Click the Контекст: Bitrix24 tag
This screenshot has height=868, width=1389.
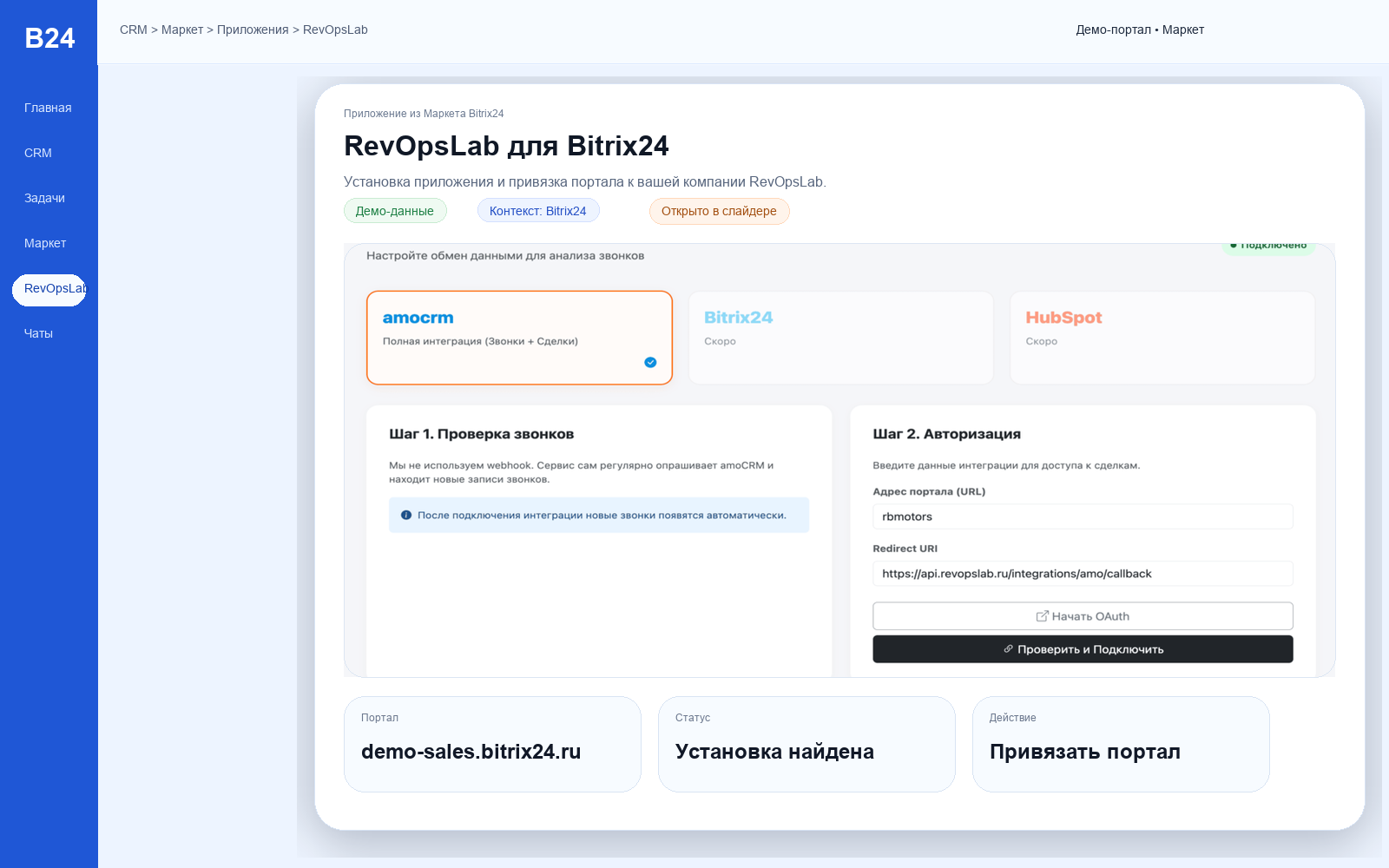point(538,211)
